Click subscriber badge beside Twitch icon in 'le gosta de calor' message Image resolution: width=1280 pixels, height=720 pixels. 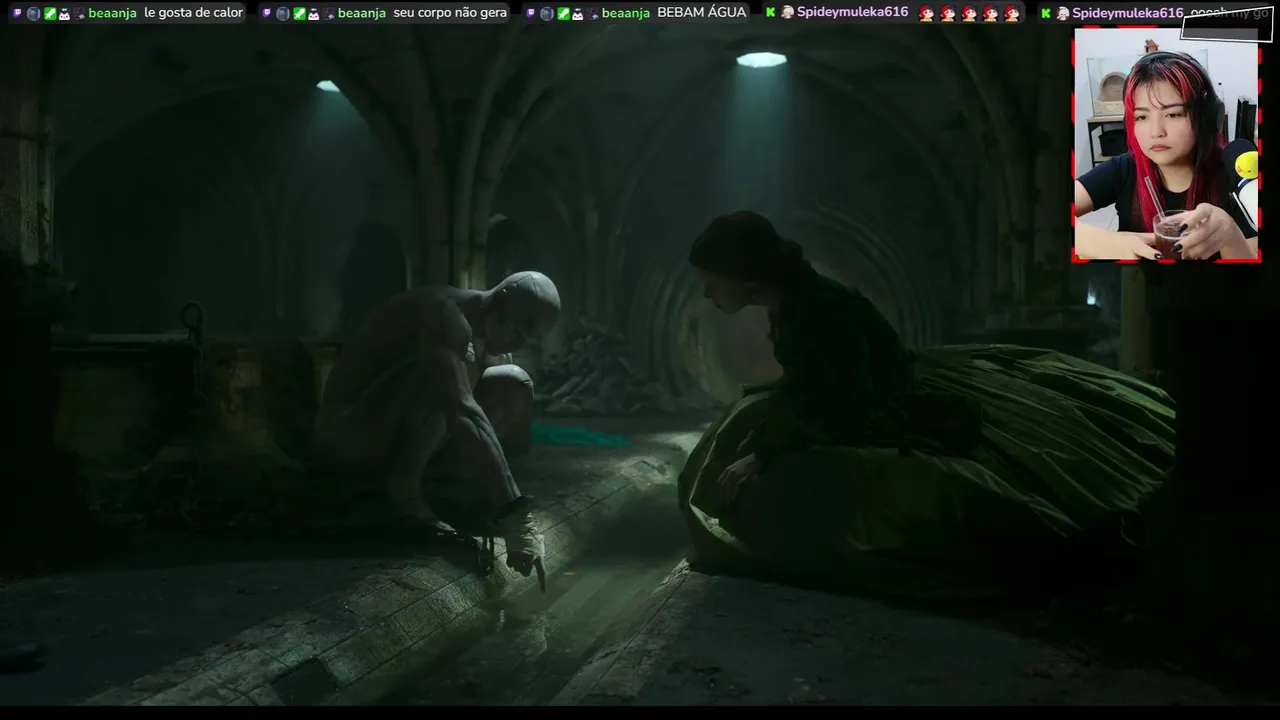click(x=32, y=13)
